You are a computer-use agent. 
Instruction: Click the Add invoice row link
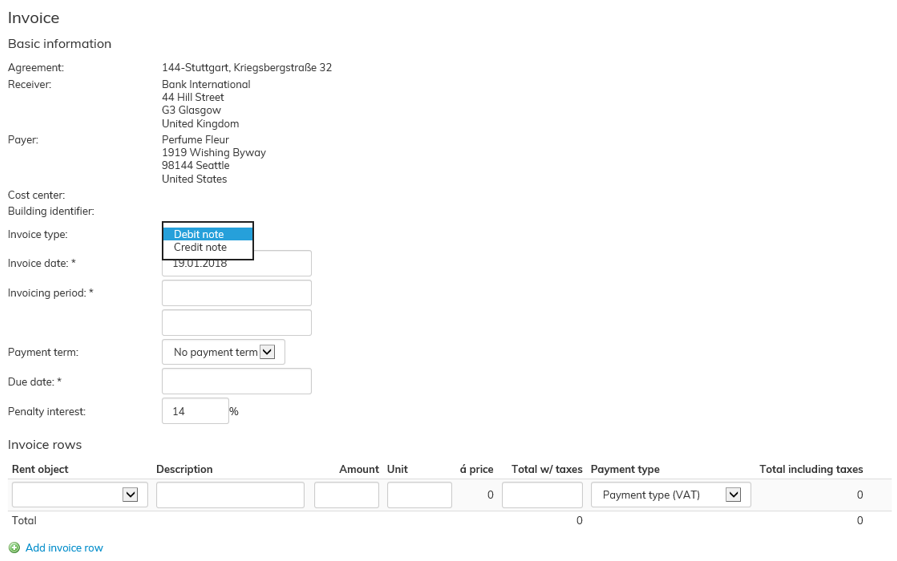(64, 548)
